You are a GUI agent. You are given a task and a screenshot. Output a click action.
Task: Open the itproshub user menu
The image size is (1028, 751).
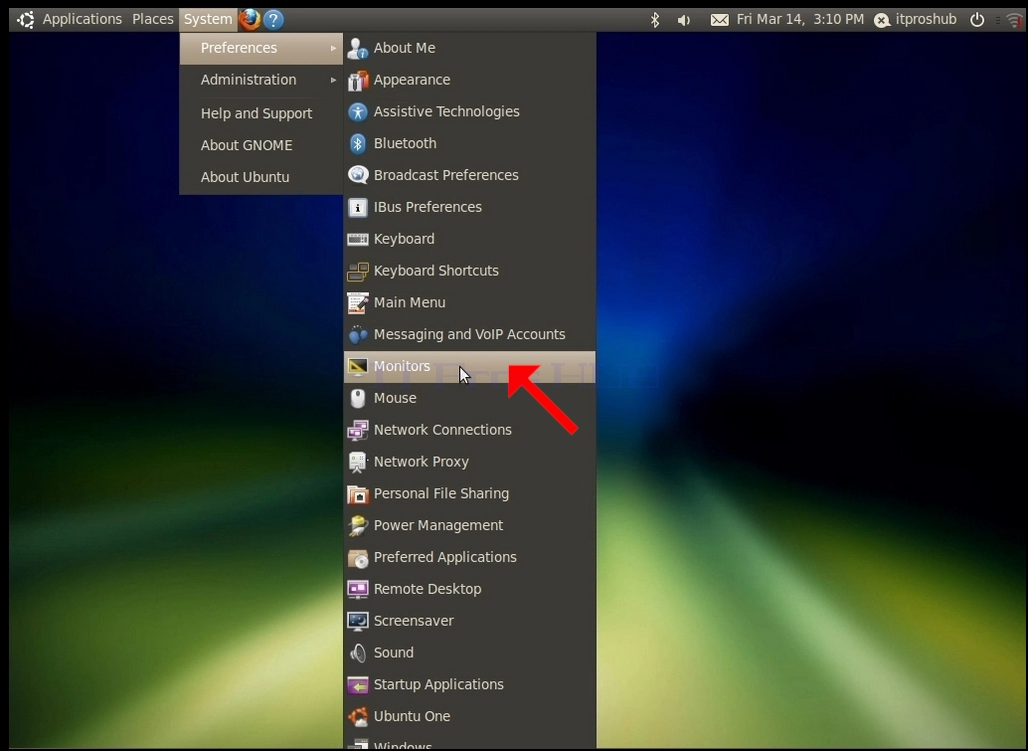(915, 20)
